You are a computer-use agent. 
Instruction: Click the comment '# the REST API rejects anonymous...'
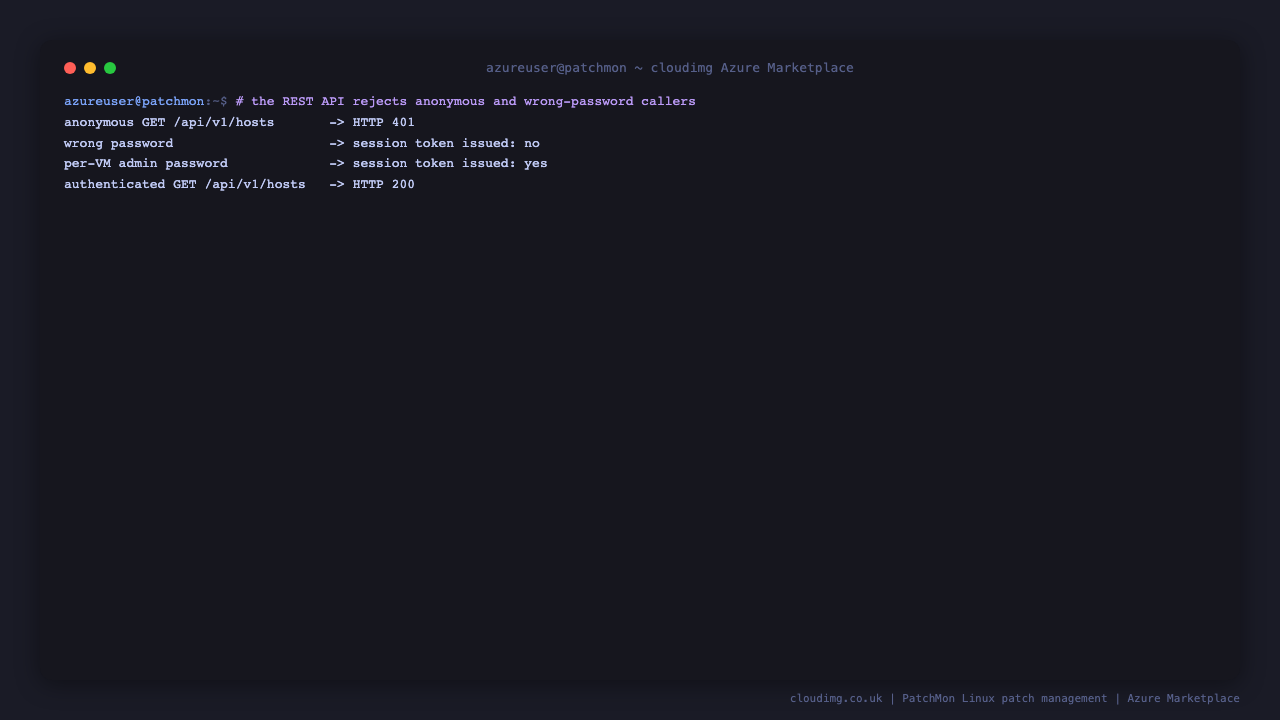click(x=466, y=102)
